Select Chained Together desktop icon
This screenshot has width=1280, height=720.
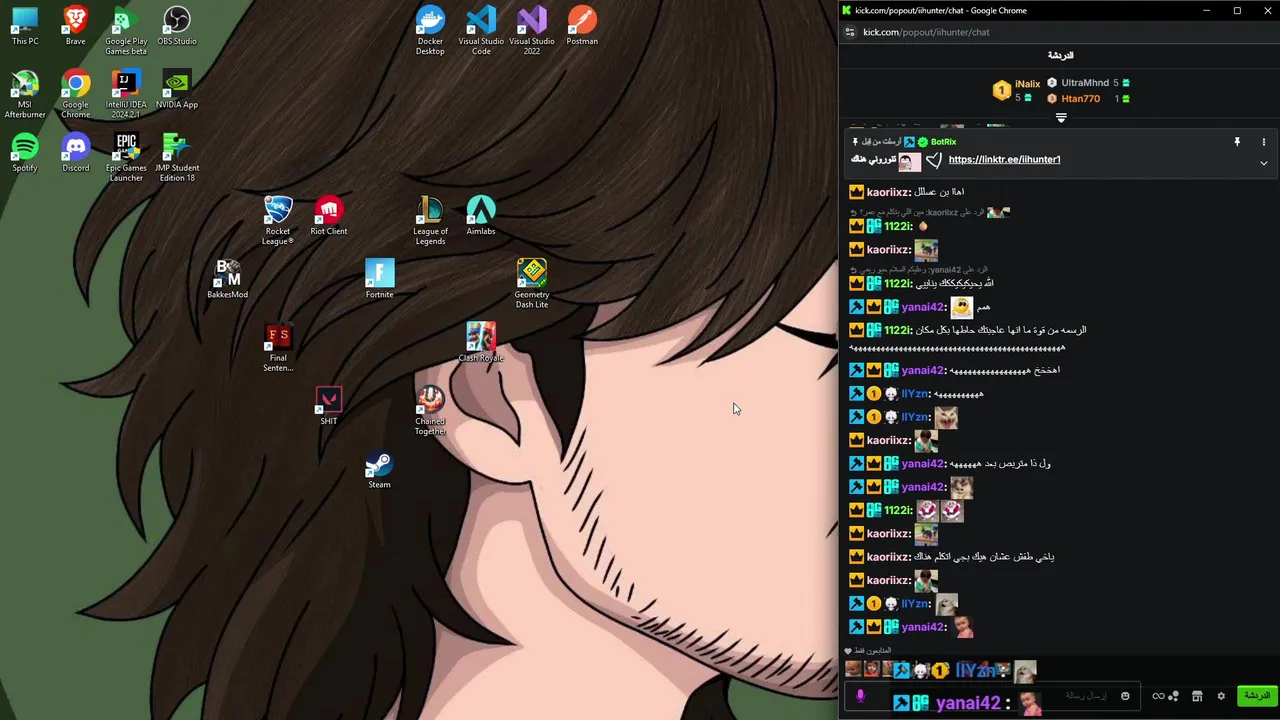[x=430, y=410]
